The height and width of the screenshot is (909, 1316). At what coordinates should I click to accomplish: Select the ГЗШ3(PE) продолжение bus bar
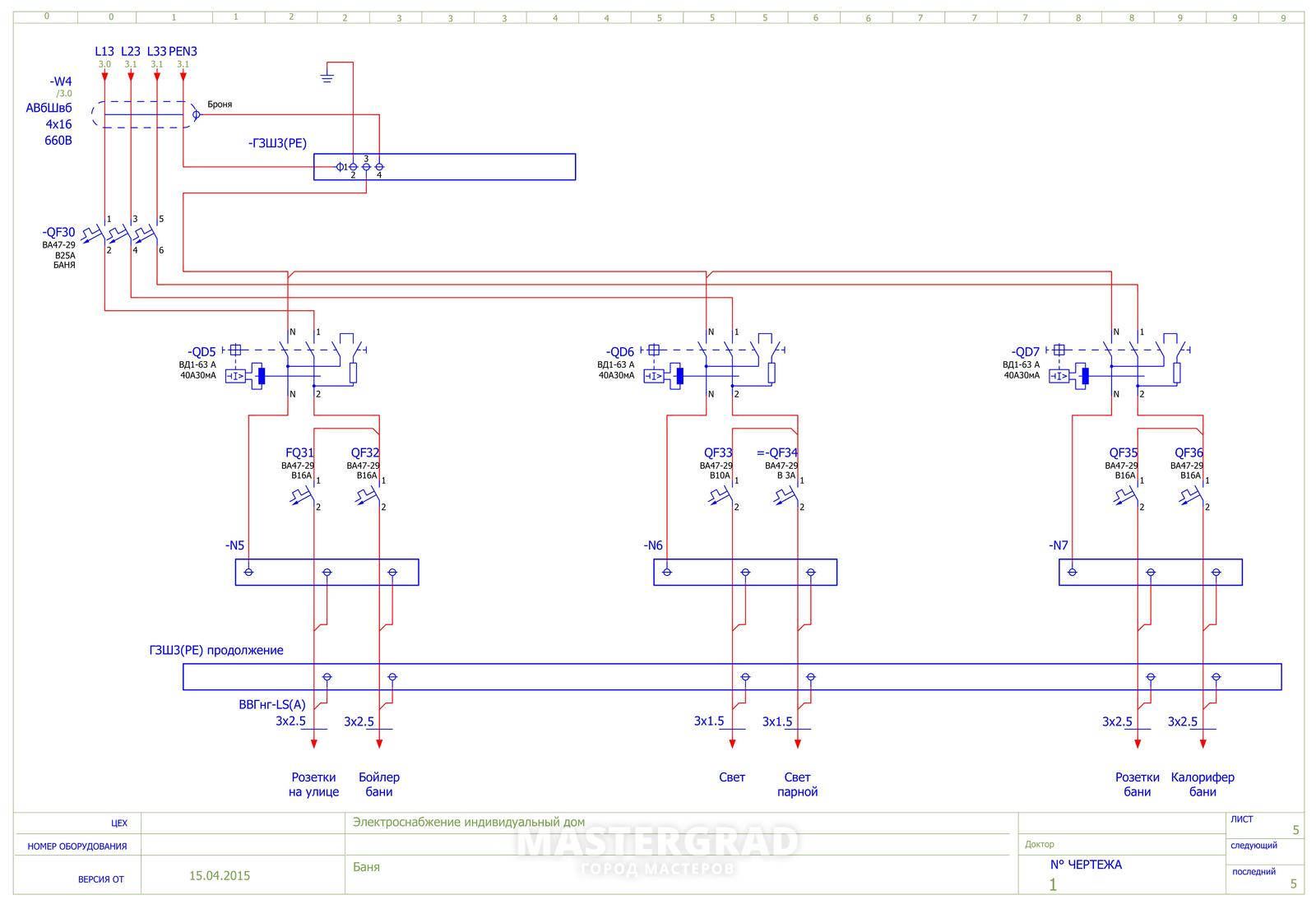732,677
